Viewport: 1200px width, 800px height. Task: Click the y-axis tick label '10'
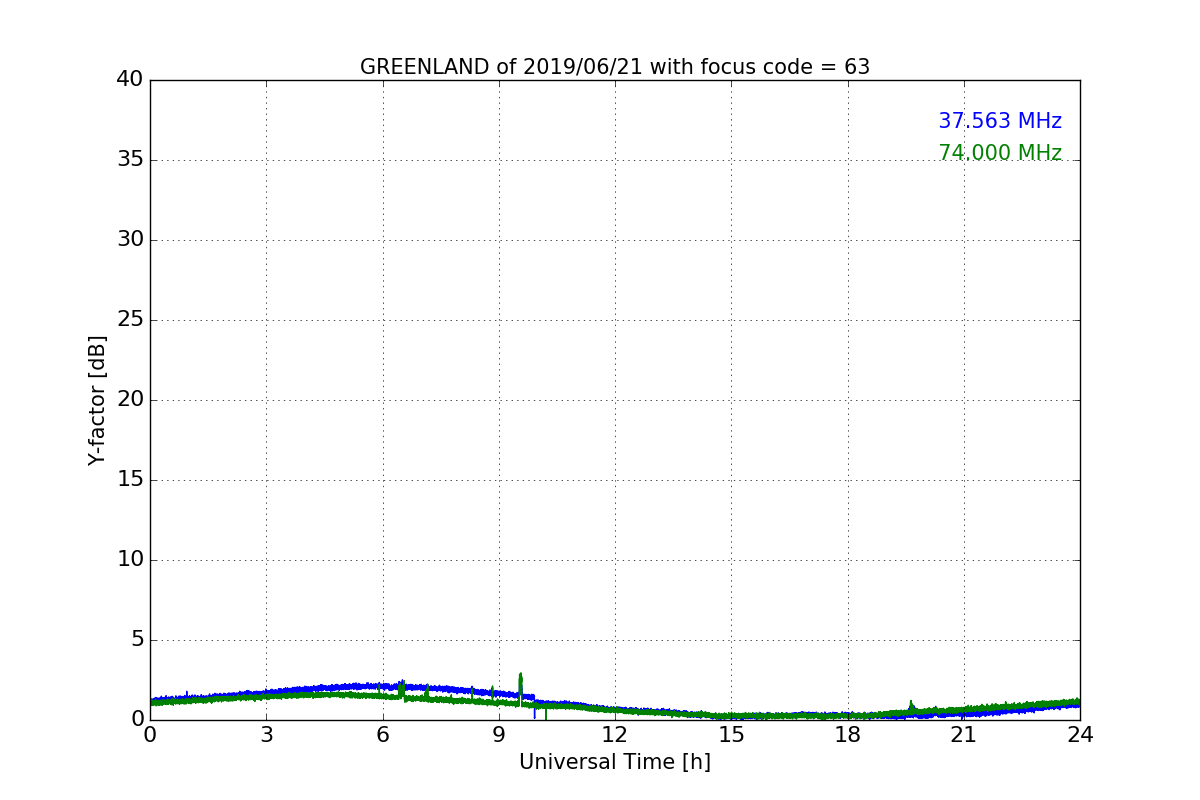click(x=130, y=560)
